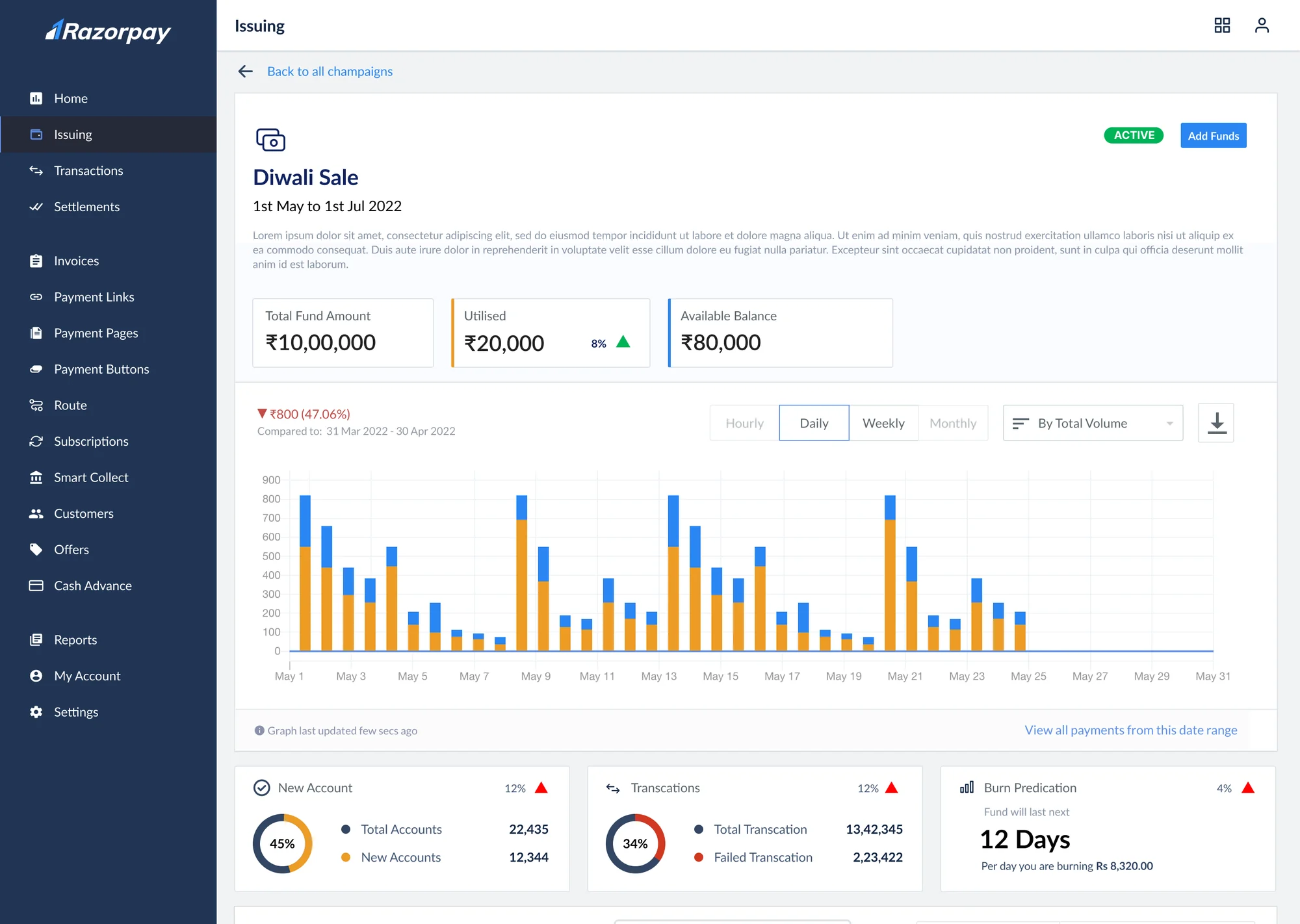Click the back arrow icon

pyautogui.click(x=245, y=71)
